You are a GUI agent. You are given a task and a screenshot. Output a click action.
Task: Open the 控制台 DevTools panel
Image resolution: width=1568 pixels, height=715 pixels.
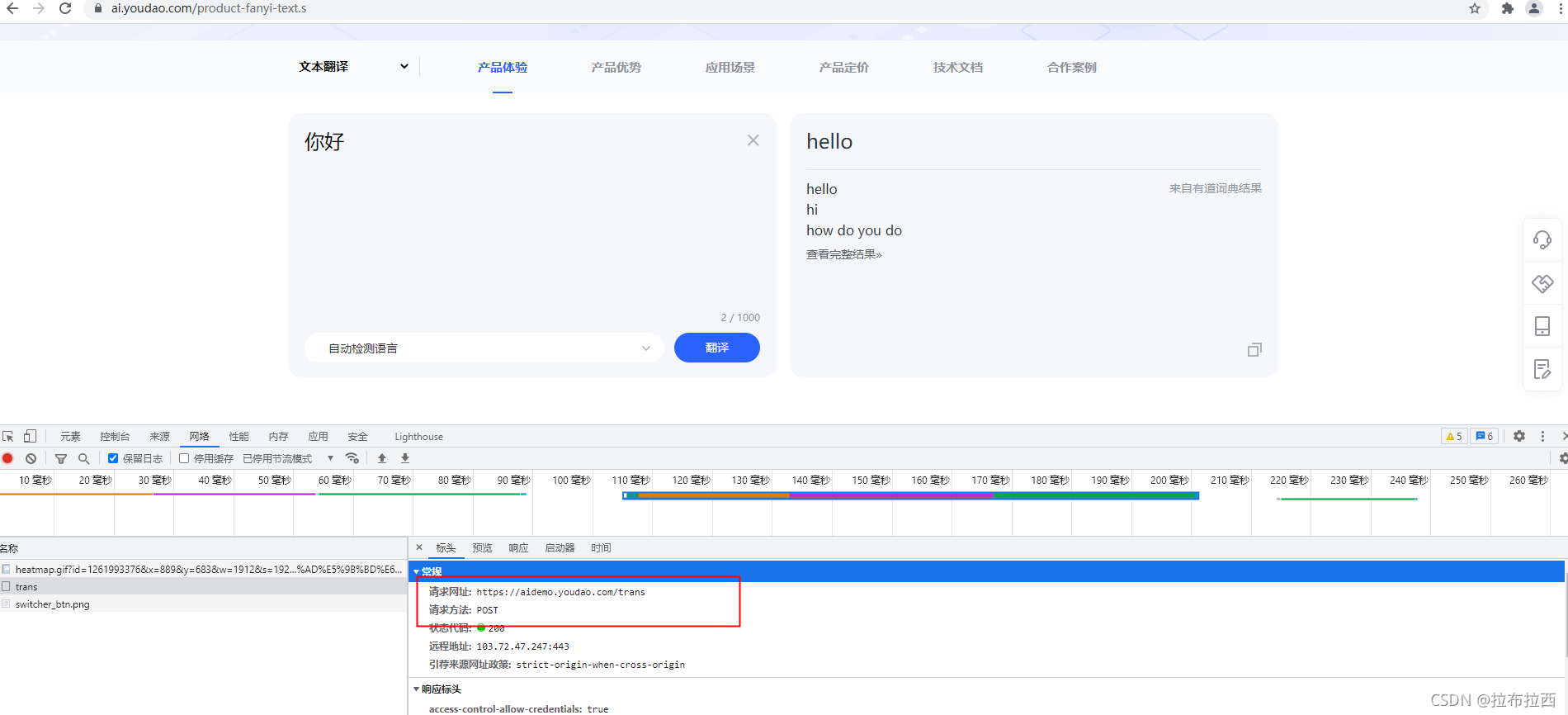[x=115, y=437]
